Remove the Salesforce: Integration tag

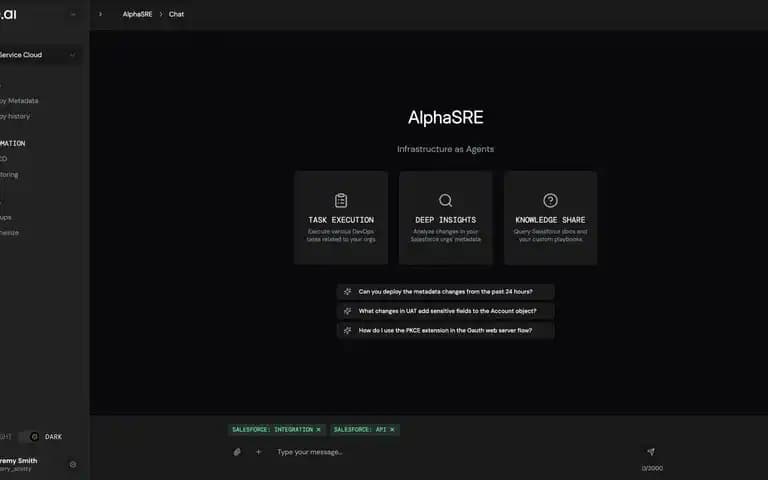(318, 430)
